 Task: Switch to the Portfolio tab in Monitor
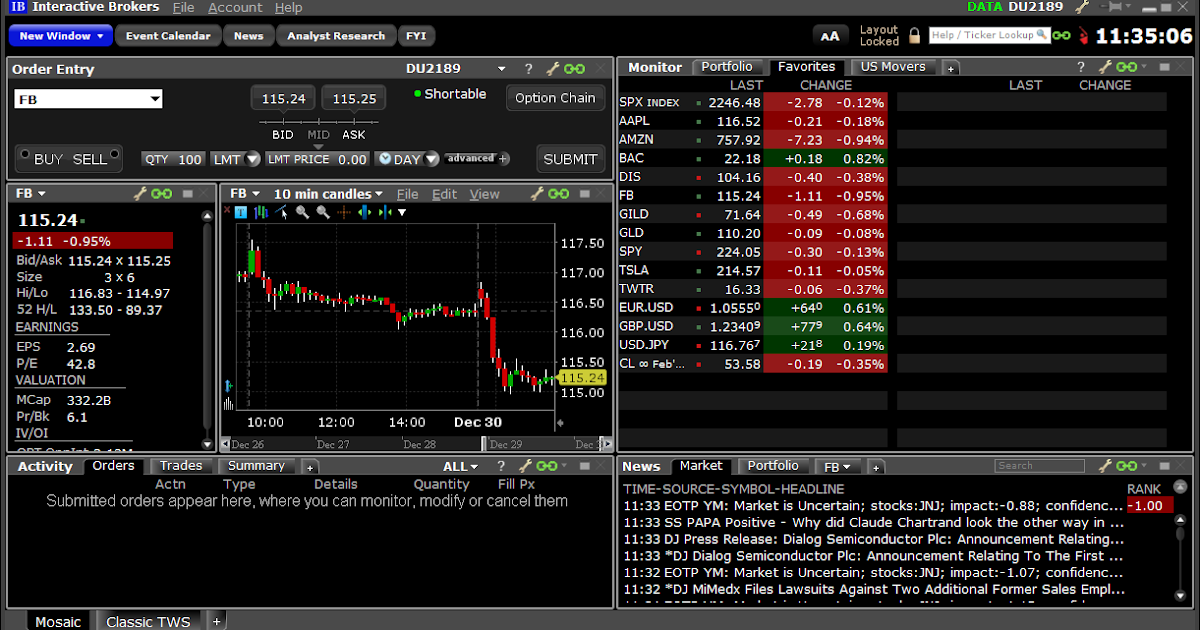[729, 66]
